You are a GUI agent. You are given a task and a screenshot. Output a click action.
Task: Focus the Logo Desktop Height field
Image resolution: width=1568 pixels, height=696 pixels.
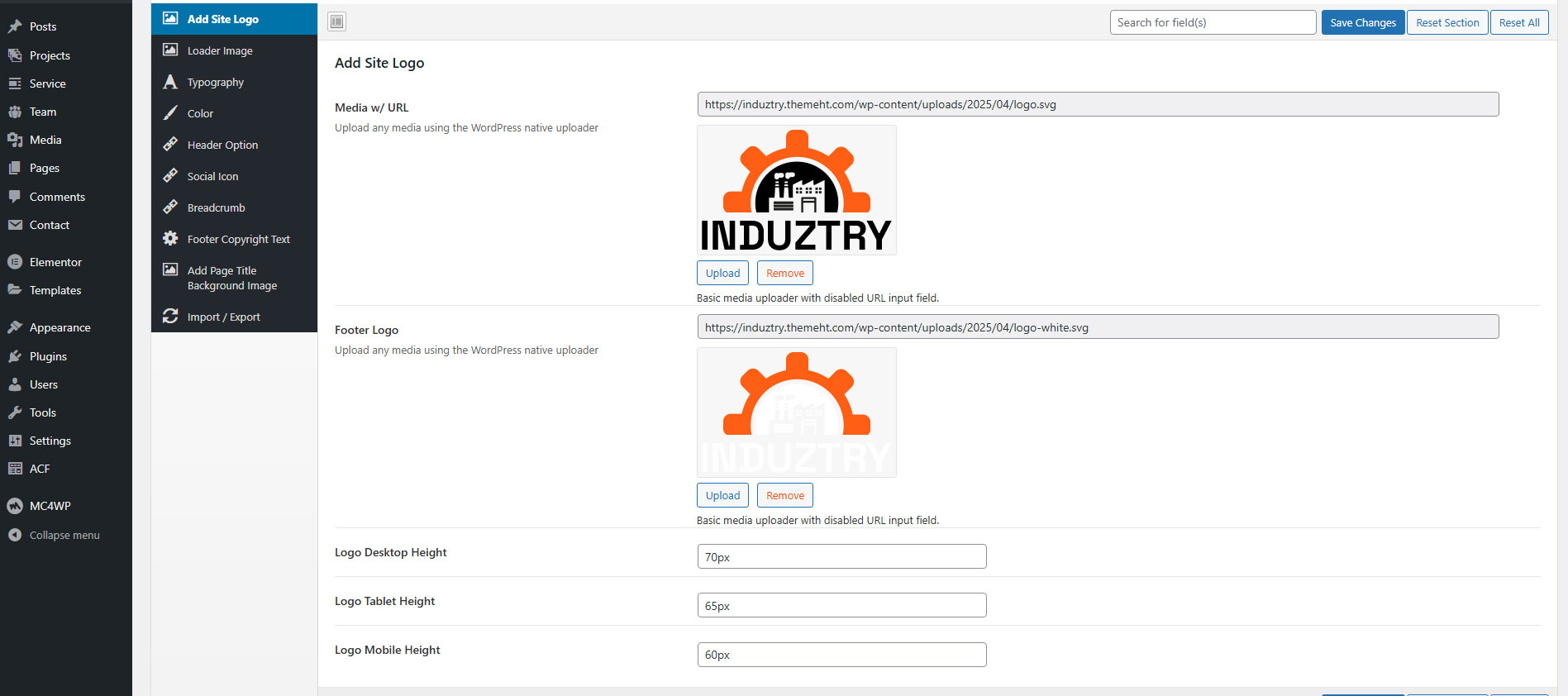click(x=841, y=556)
